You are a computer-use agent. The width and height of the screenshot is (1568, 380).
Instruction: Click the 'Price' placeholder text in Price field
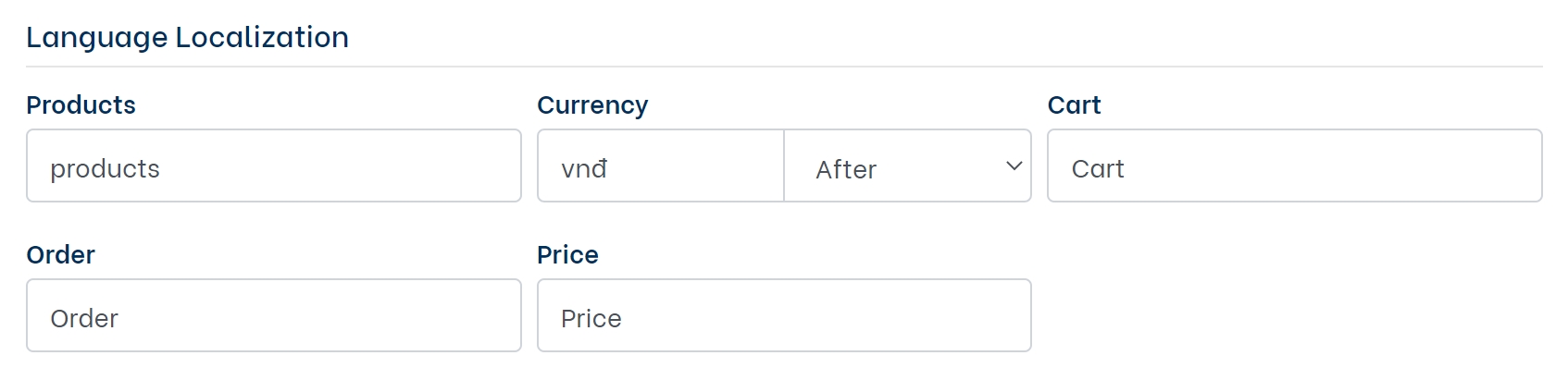pyautogui.click(x=591, y=319)
